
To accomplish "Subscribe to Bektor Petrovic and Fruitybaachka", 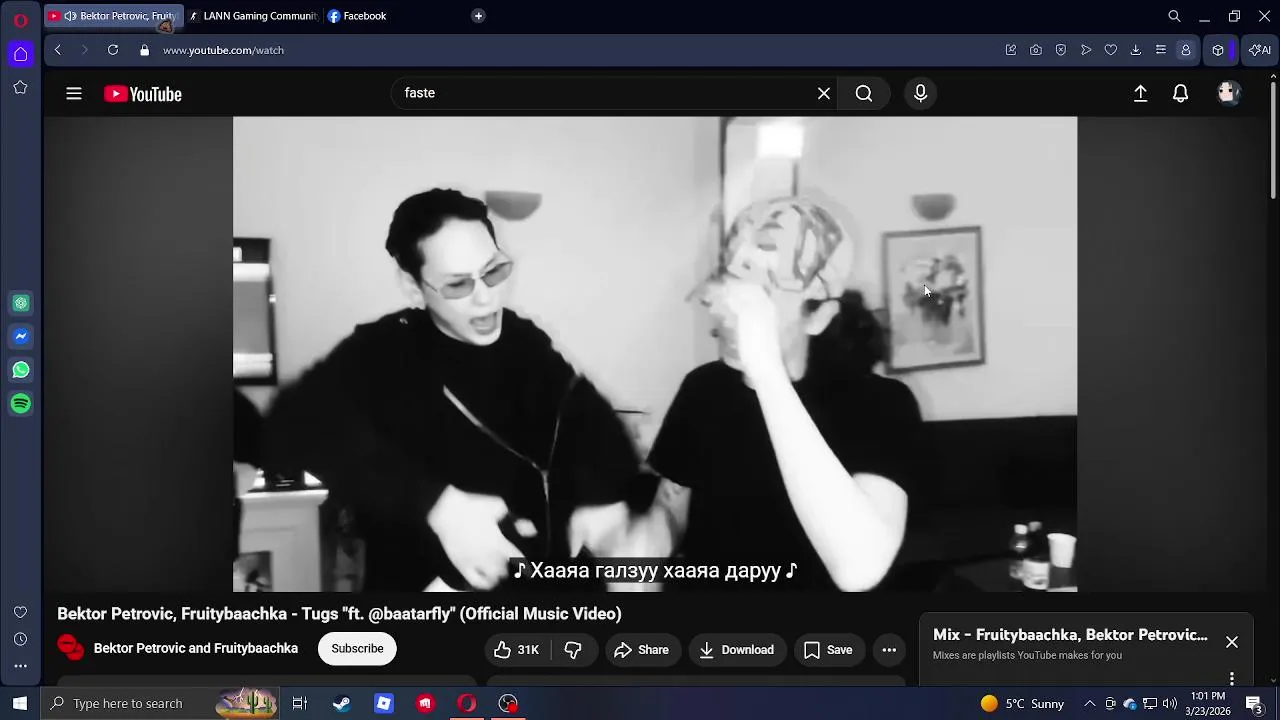I will tap(357, 649).
